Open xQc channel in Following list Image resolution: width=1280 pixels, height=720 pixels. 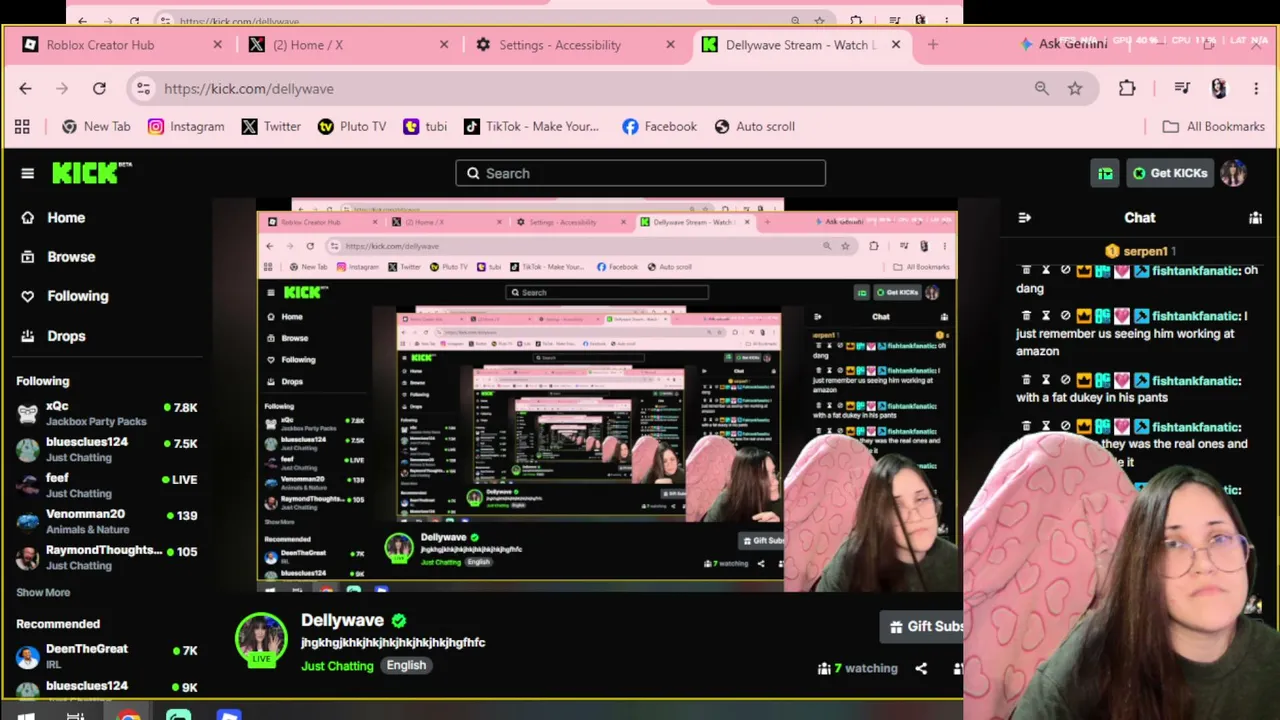point(106,413)
